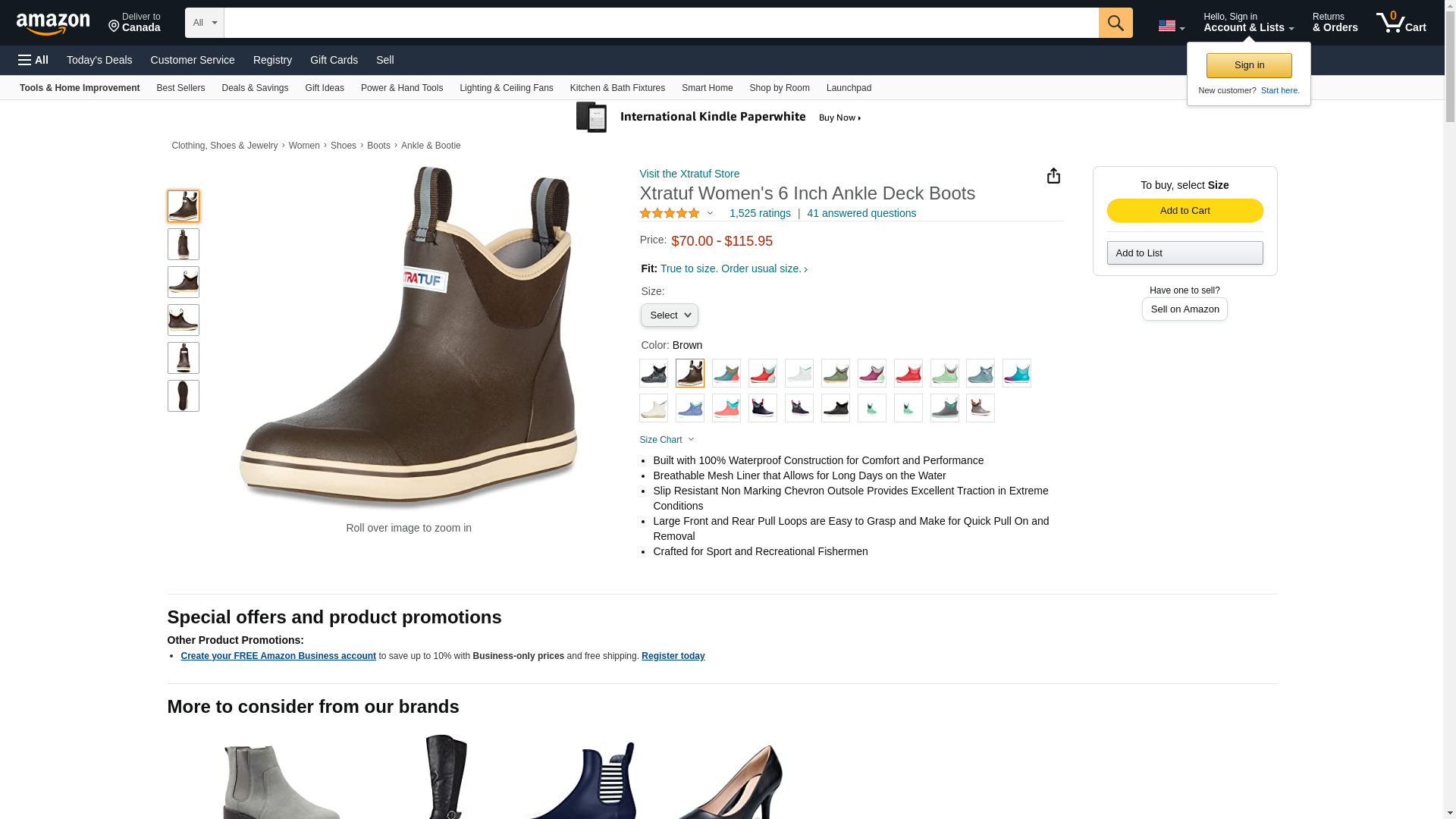Click the star rating icons
This screenshot has width=1456, height=819.
[670, 213]
